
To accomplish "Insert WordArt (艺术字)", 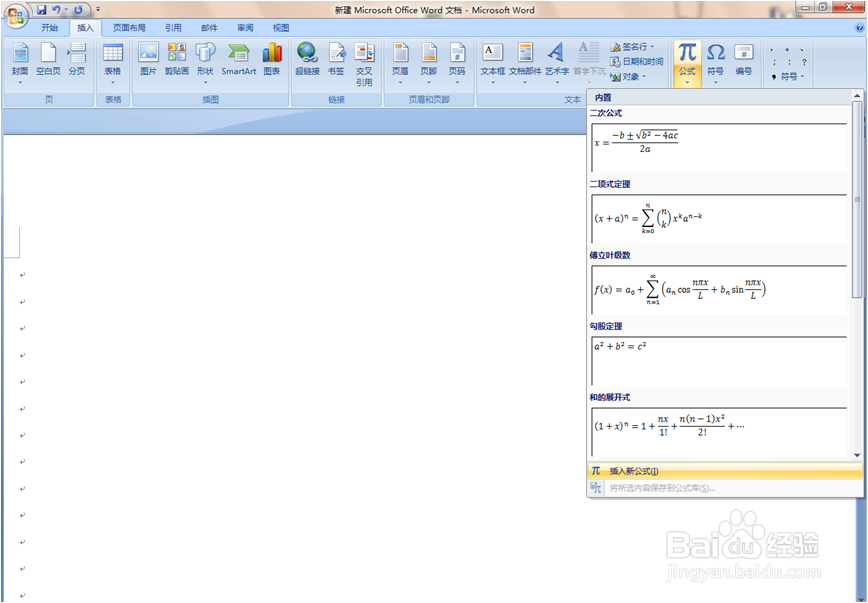I will [x=557, y=63].
